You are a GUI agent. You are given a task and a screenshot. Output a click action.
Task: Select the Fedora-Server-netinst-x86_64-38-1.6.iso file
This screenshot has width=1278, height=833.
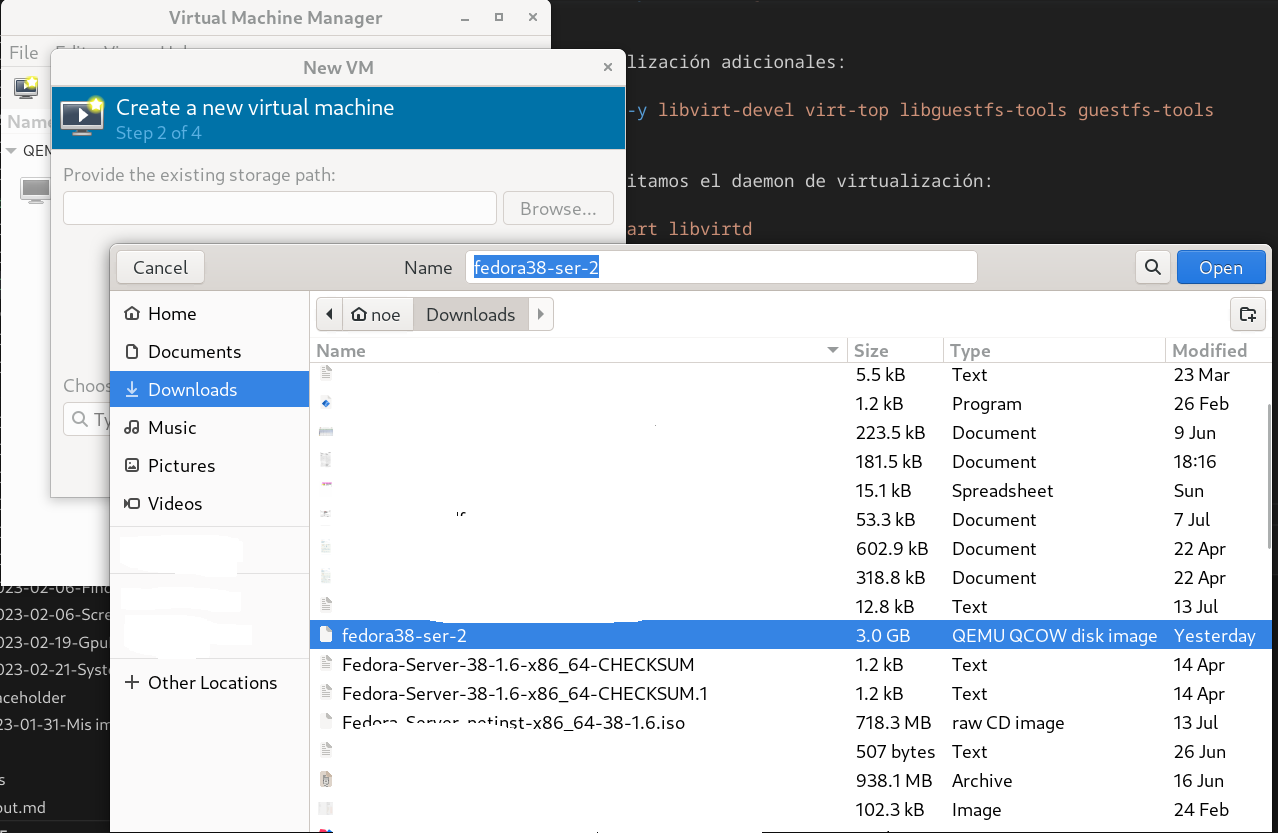[790, 722]
